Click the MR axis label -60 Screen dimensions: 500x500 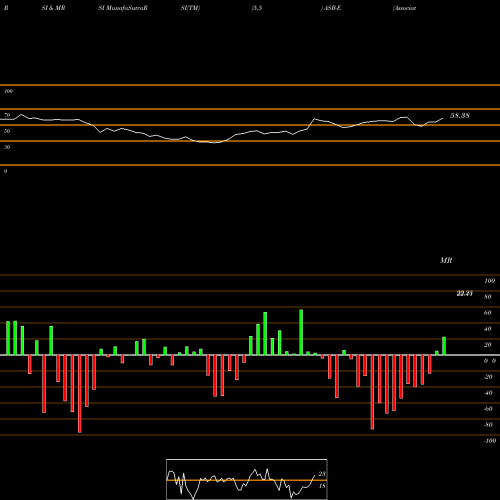[x=488, y=409]
